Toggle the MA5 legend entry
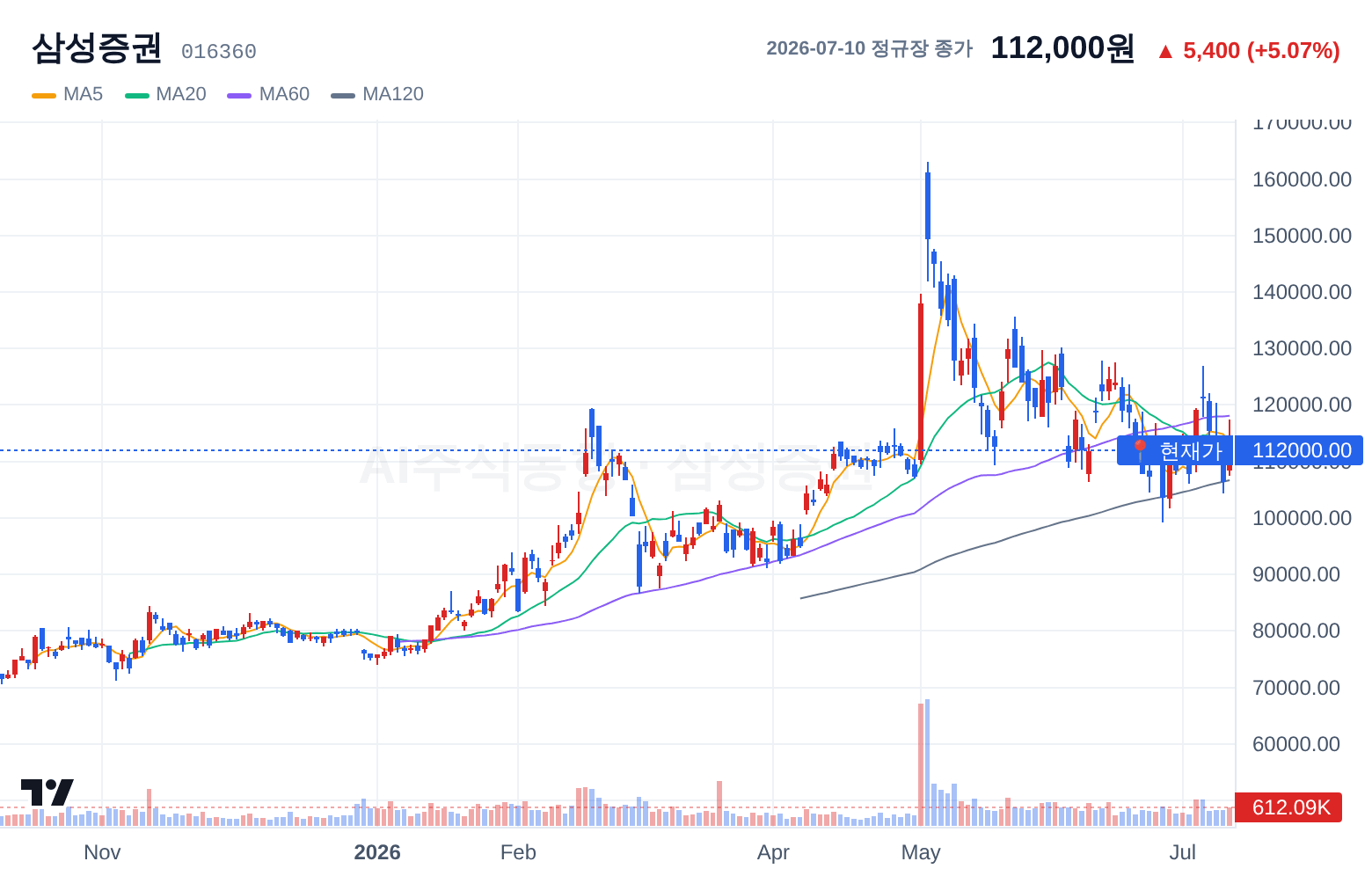Image resolution: width=1372 pixels, height=876 pixels. [x=68, y=94]
